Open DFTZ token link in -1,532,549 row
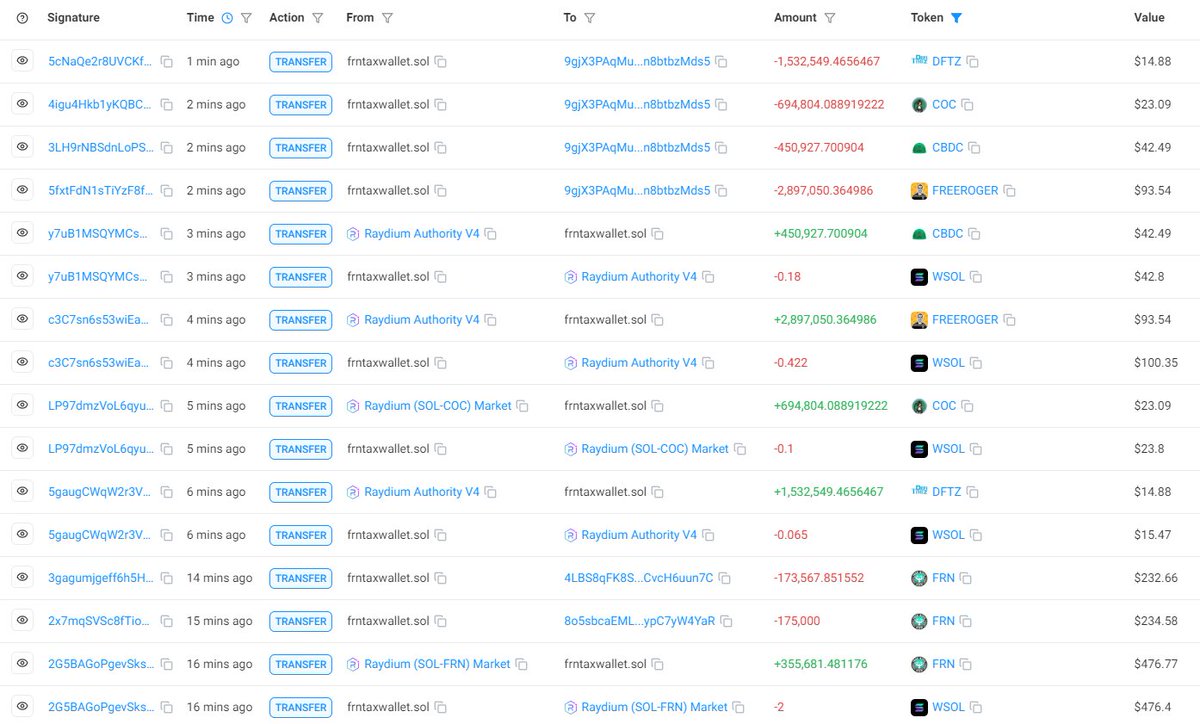The width and height of the screenshot is (1200, 724). [947, 62]
